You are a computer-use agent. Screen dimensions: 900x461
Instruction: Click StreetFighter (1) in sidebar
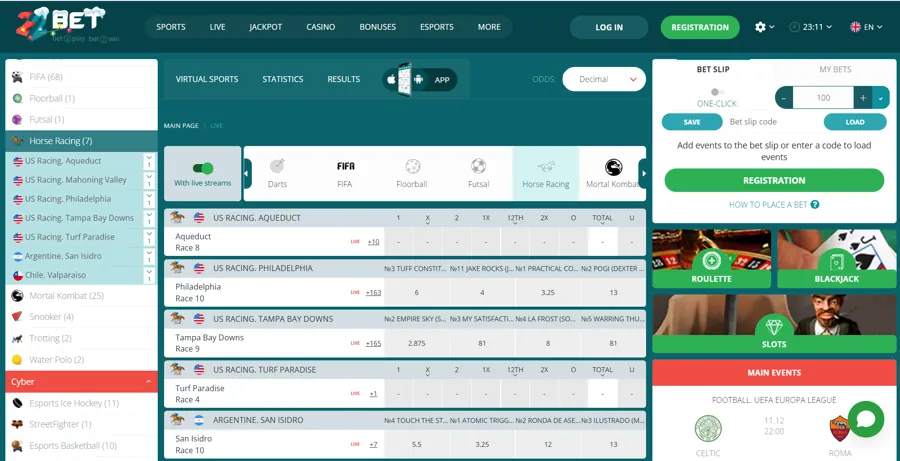click(82, 424)
